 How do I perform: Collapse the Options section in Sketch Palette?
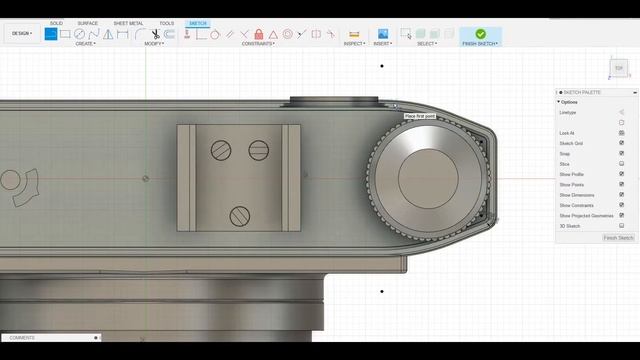point(559,102)
